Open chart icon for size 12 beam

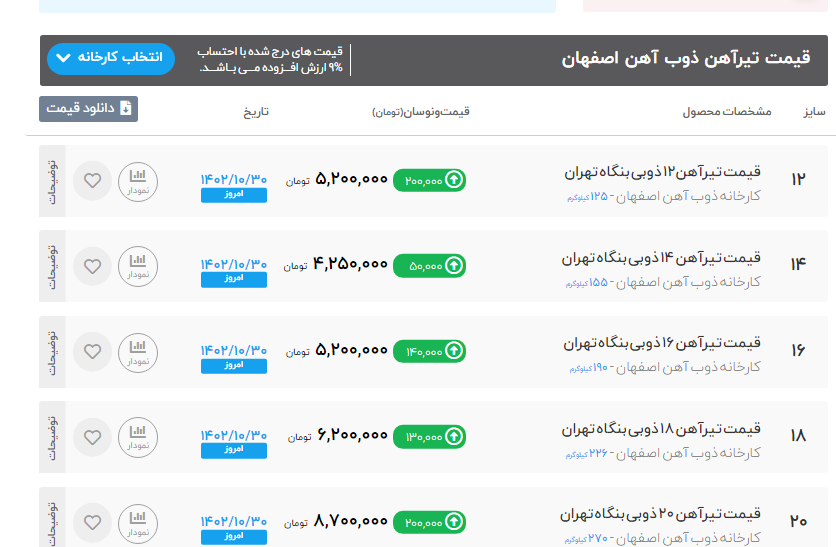click(x=138, y=181)
